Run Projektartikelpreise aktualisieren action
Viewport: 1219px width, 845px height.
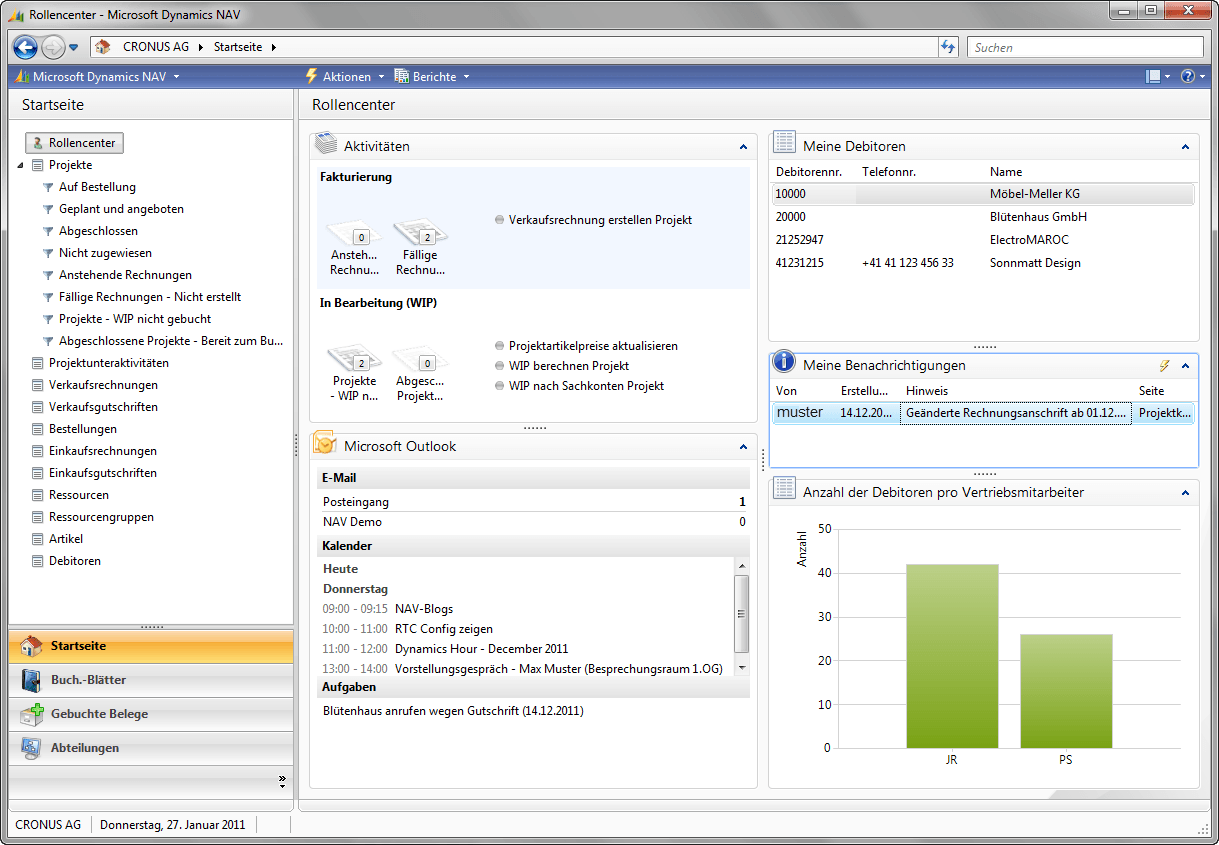(x=593, y=346)
